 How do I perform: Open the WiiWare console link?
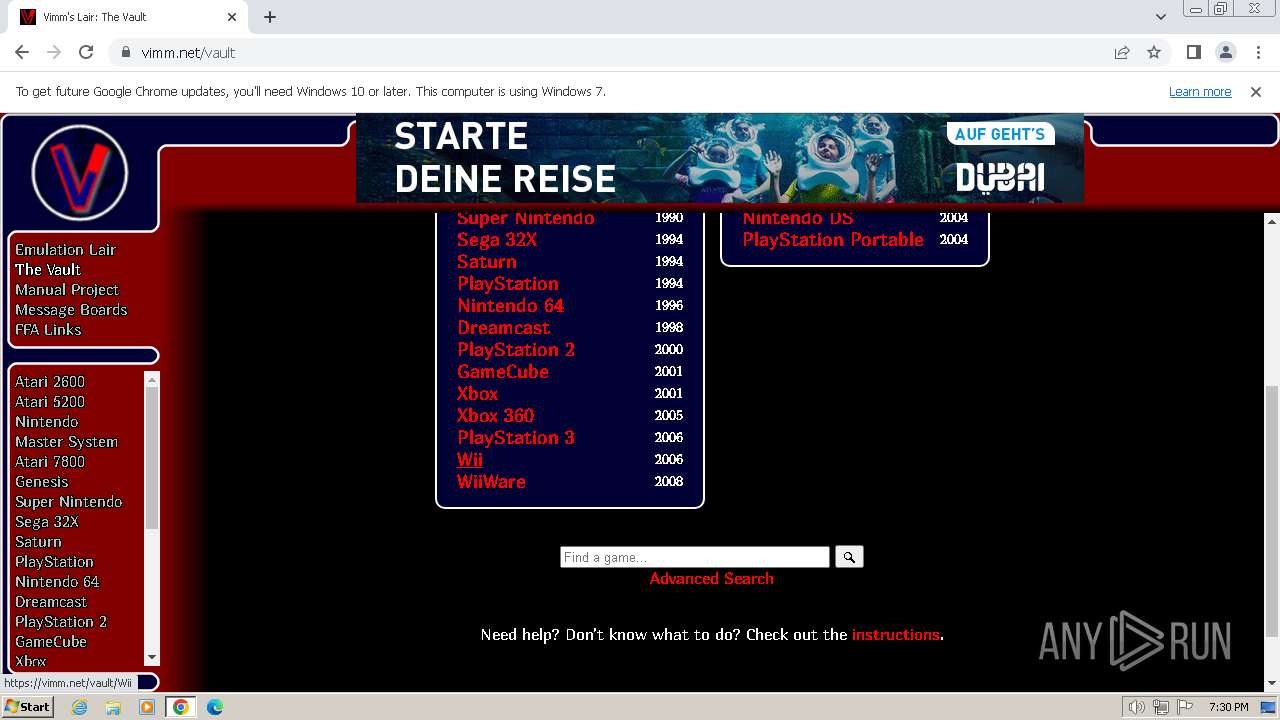pos(491,481)
